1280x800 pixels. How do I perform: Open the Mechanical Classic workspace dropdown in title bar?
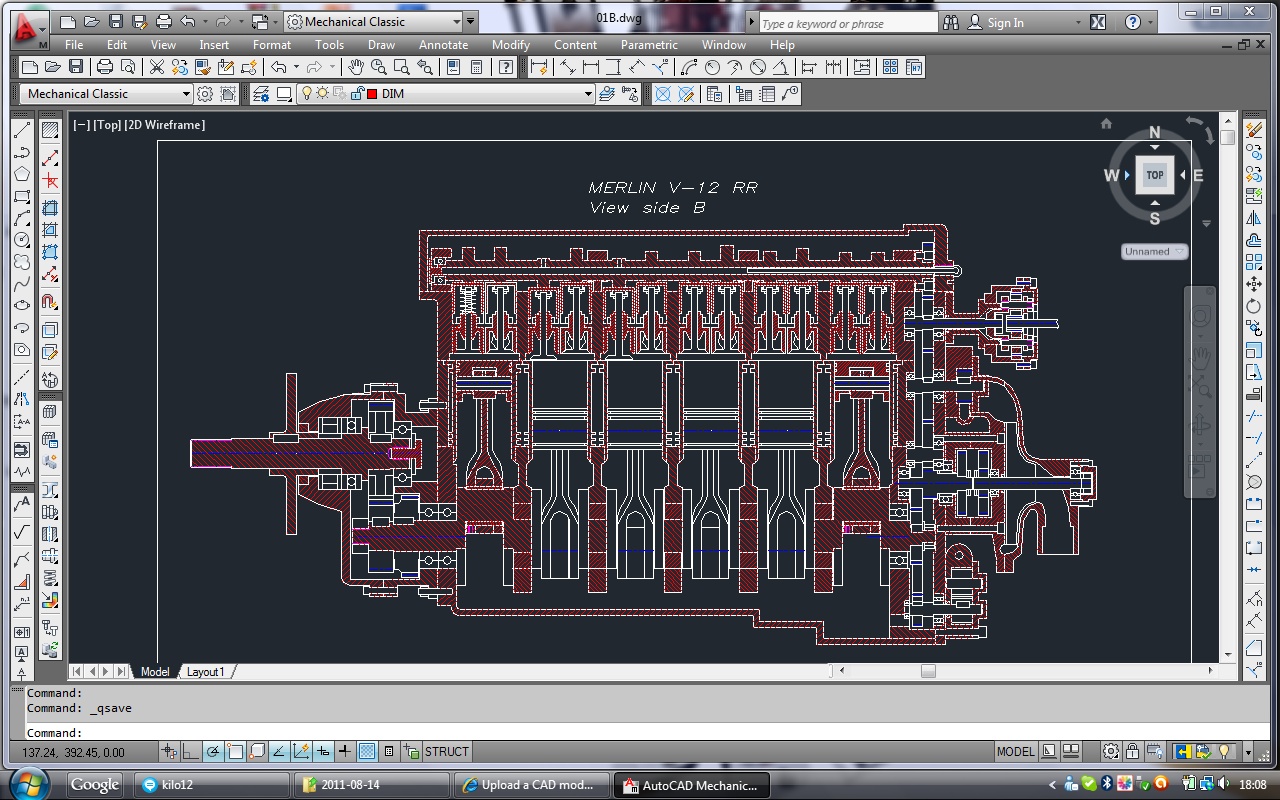(457, 22)
